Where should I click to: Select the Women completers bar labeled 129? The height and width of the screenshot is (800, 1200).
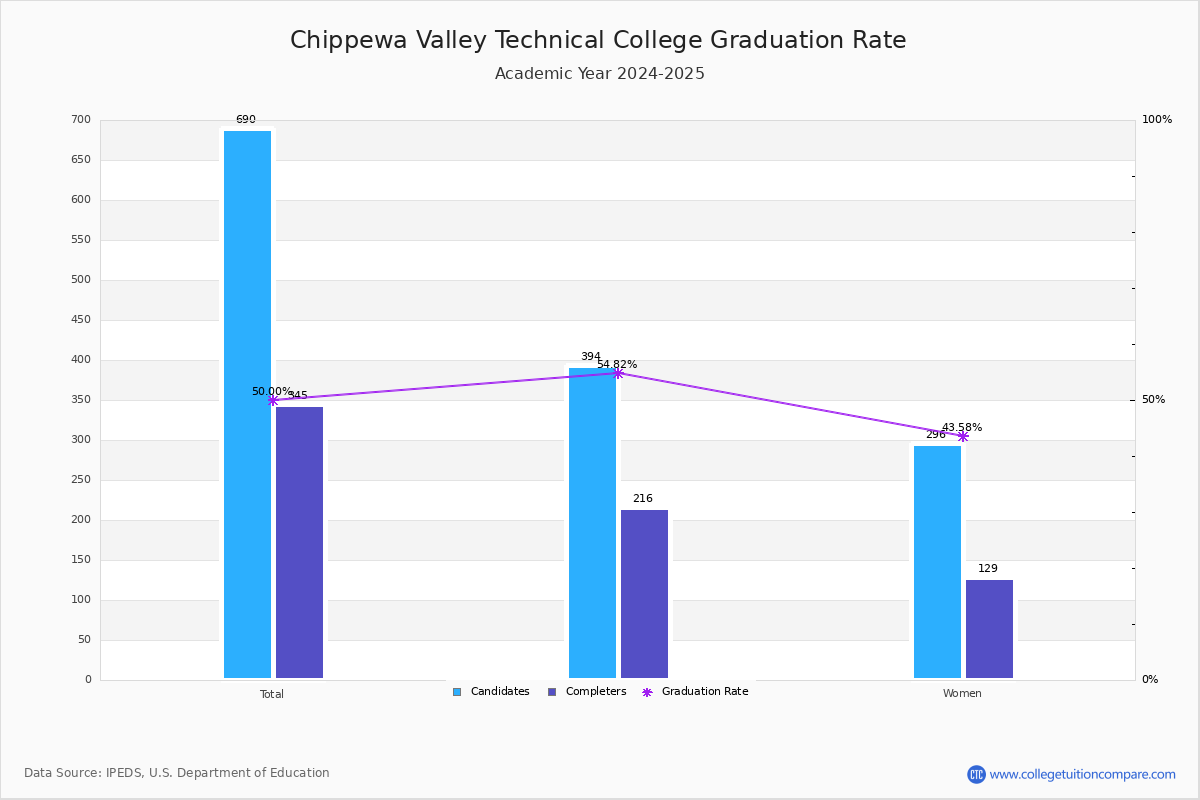tap(989, 629)
